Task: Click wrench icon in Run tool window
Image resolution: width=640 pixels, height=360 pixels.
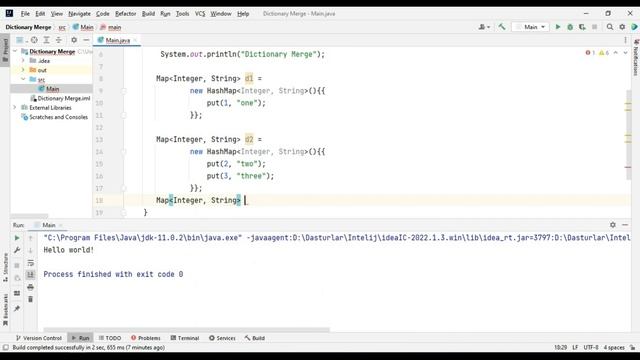Action: click(17, 250)
